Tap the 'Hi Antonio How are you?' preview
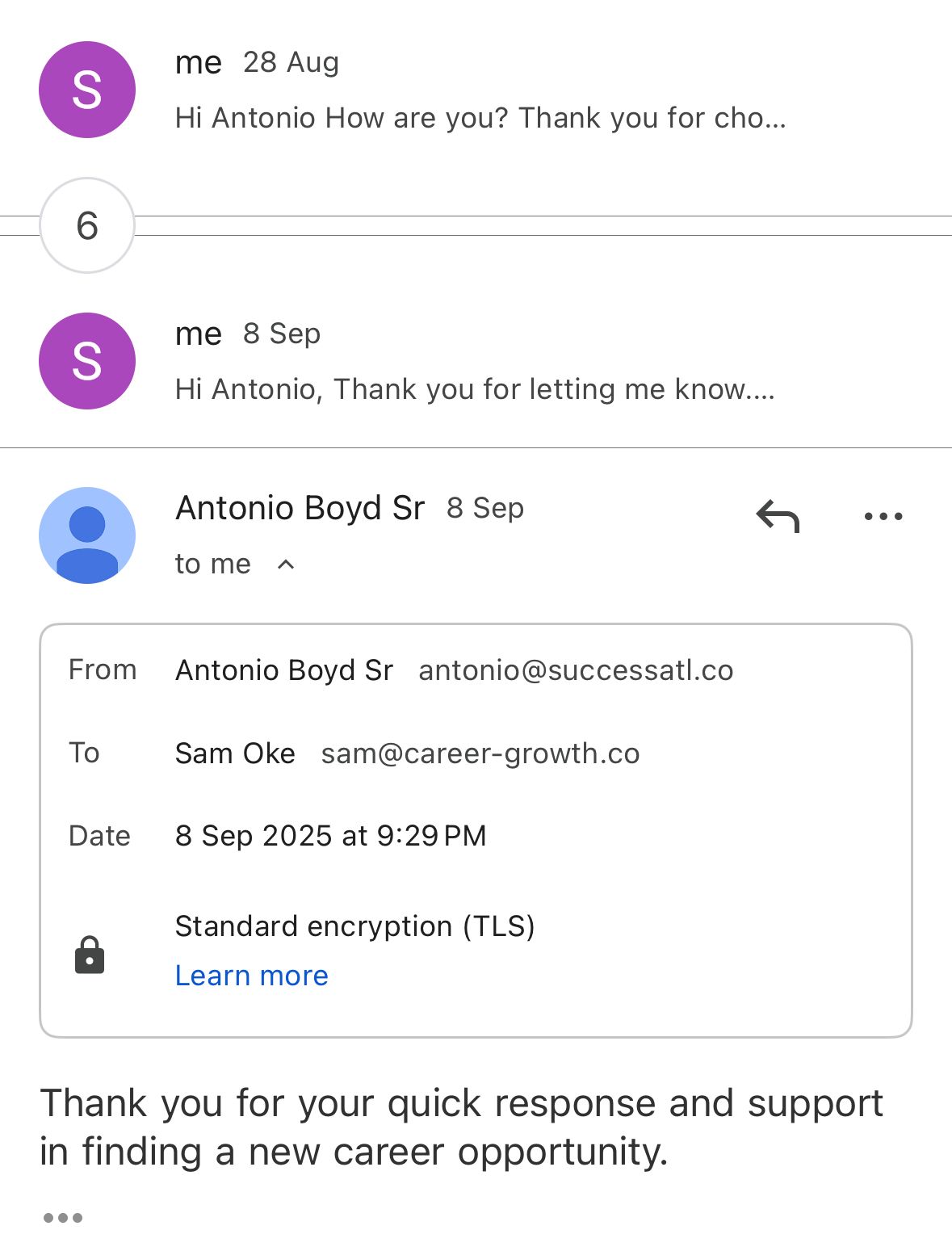Image resolution: width=952 pixels, height=1251 pixels. pos(480,118)
